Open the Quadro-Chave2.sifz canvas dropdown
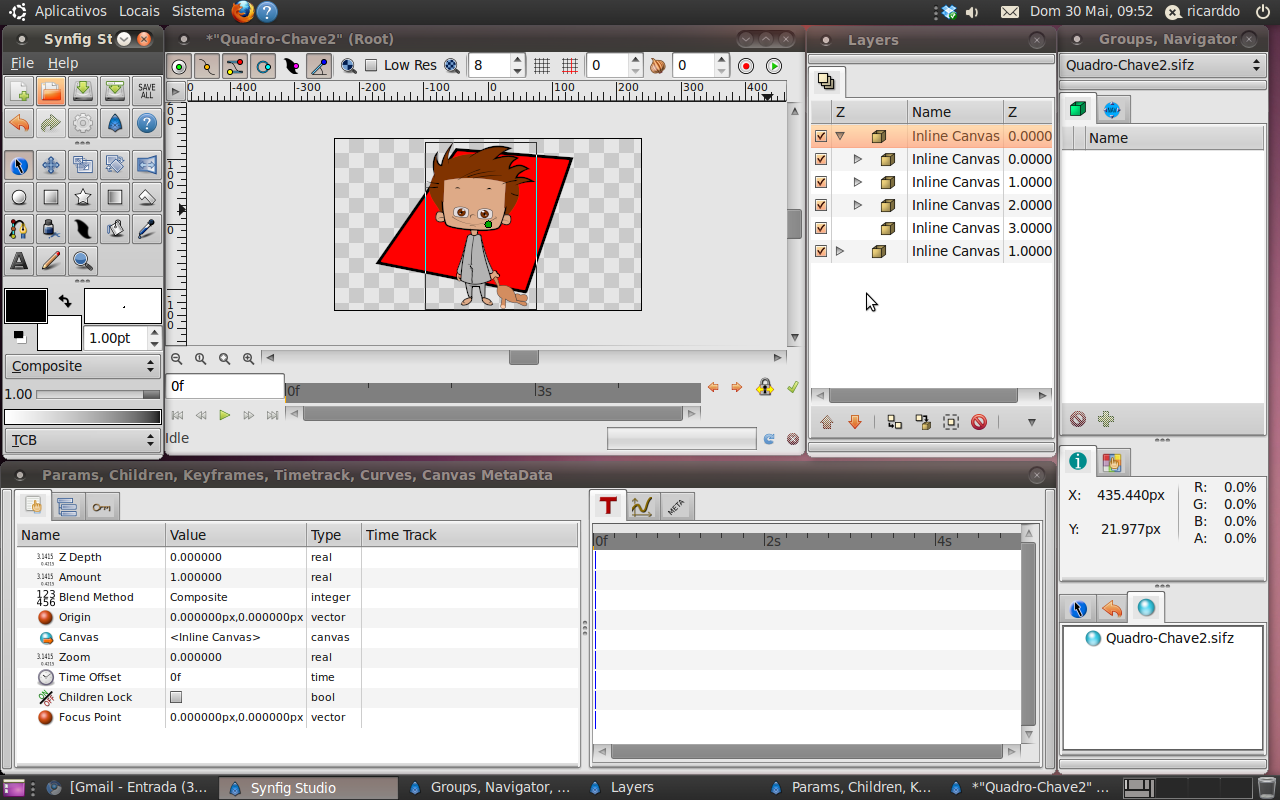The width and height of the screenshot is (1280, 800). [x=1164, y=65]
